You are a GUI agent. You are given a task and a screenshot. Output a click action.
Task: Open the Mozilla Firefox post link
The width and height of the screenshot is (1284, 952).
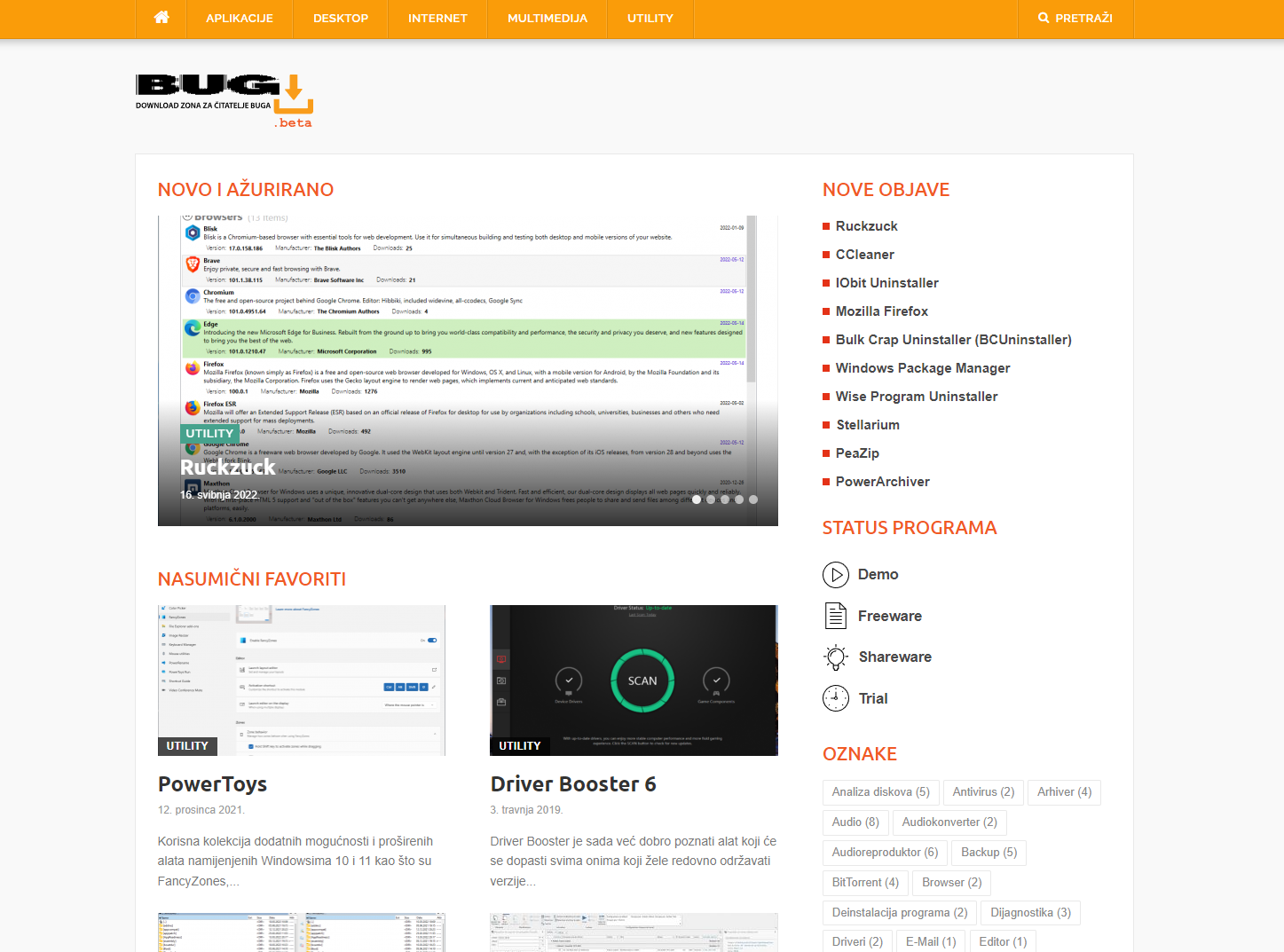pos(882,311)
